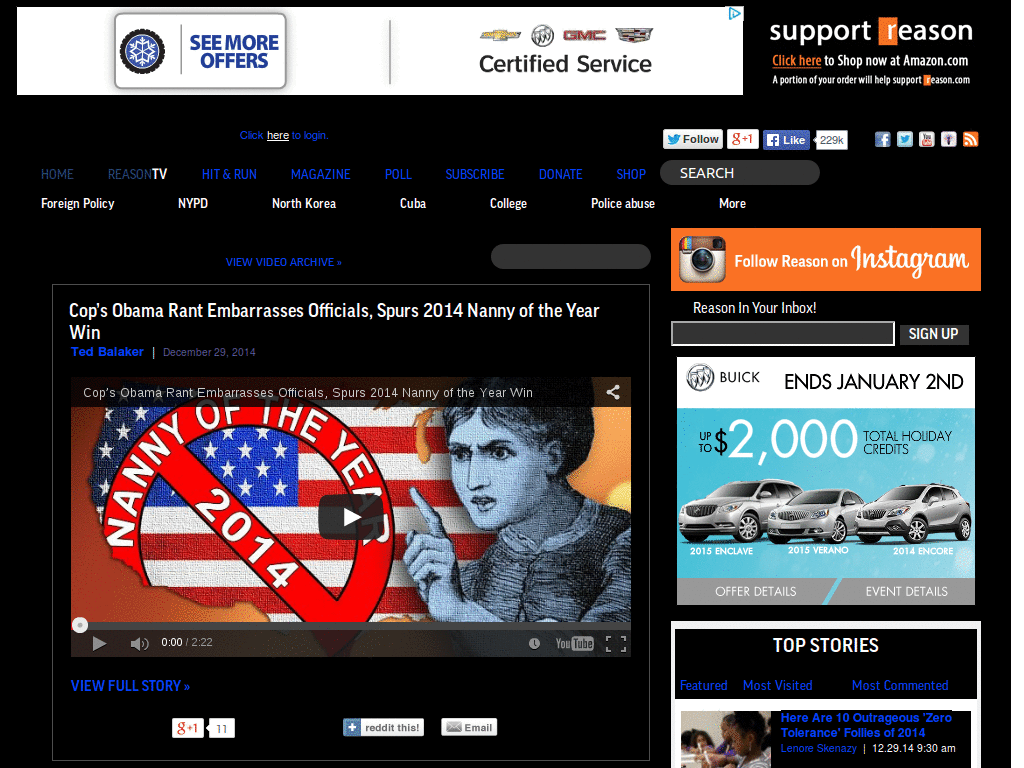Select the Foreign Policy topic
This screenshot has height=768, width=1024.
point(77,204)
